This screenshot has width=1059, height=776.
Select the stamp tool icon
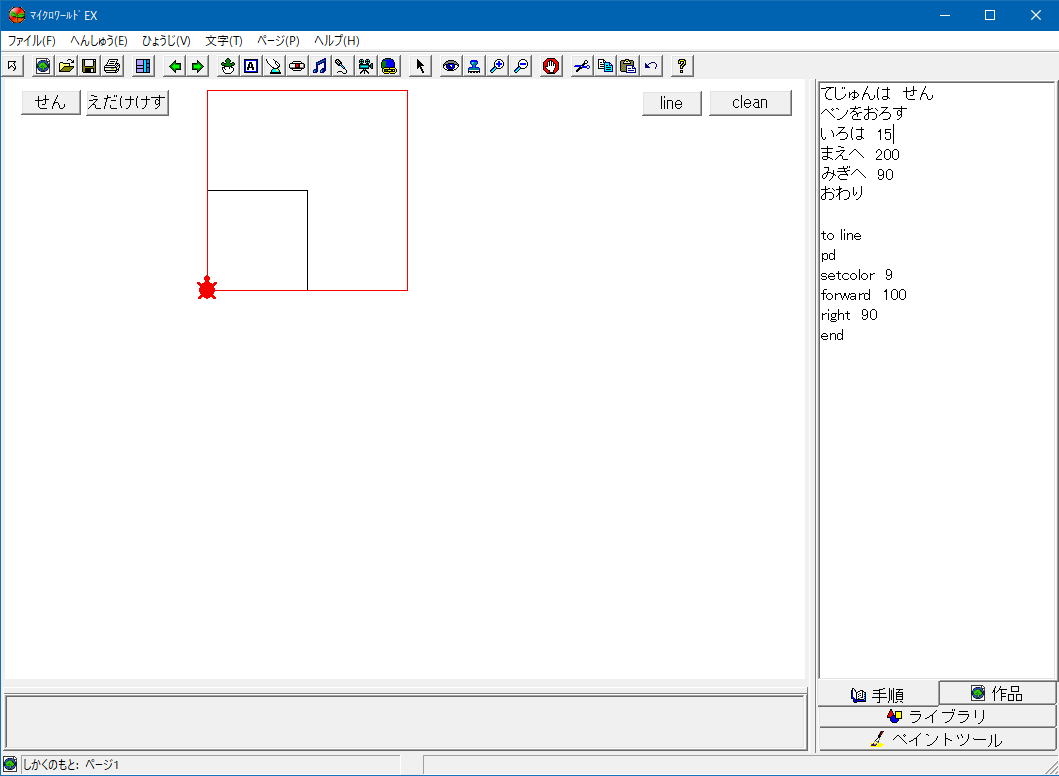click(473, 66)
